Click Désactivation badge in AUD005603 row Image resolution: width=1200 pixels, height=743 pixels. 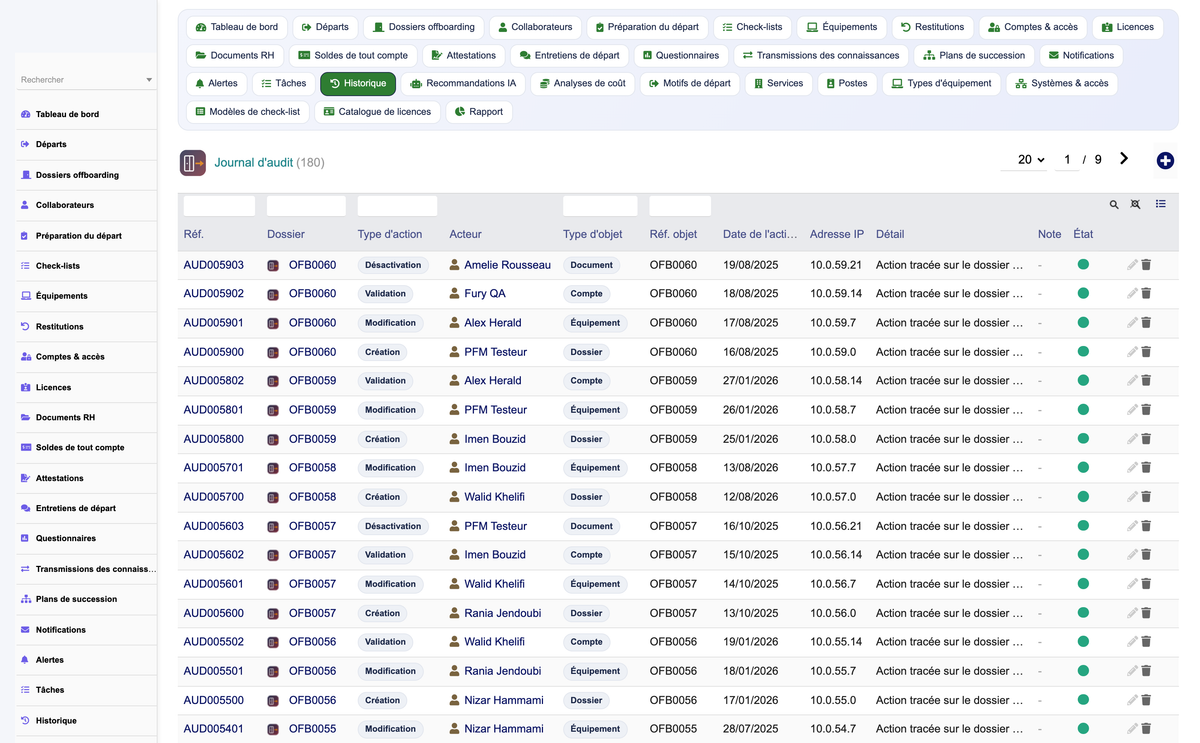(393, 526)
